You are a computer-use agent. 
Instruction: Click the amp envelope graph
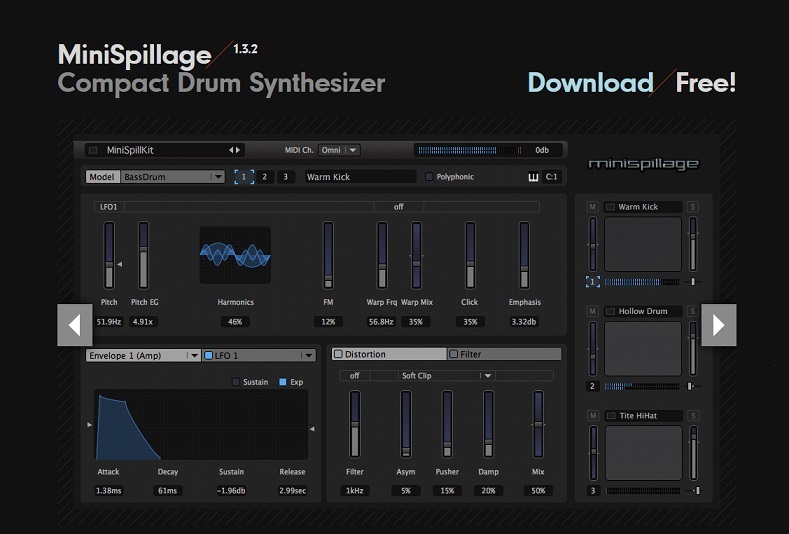coord(201,425)
